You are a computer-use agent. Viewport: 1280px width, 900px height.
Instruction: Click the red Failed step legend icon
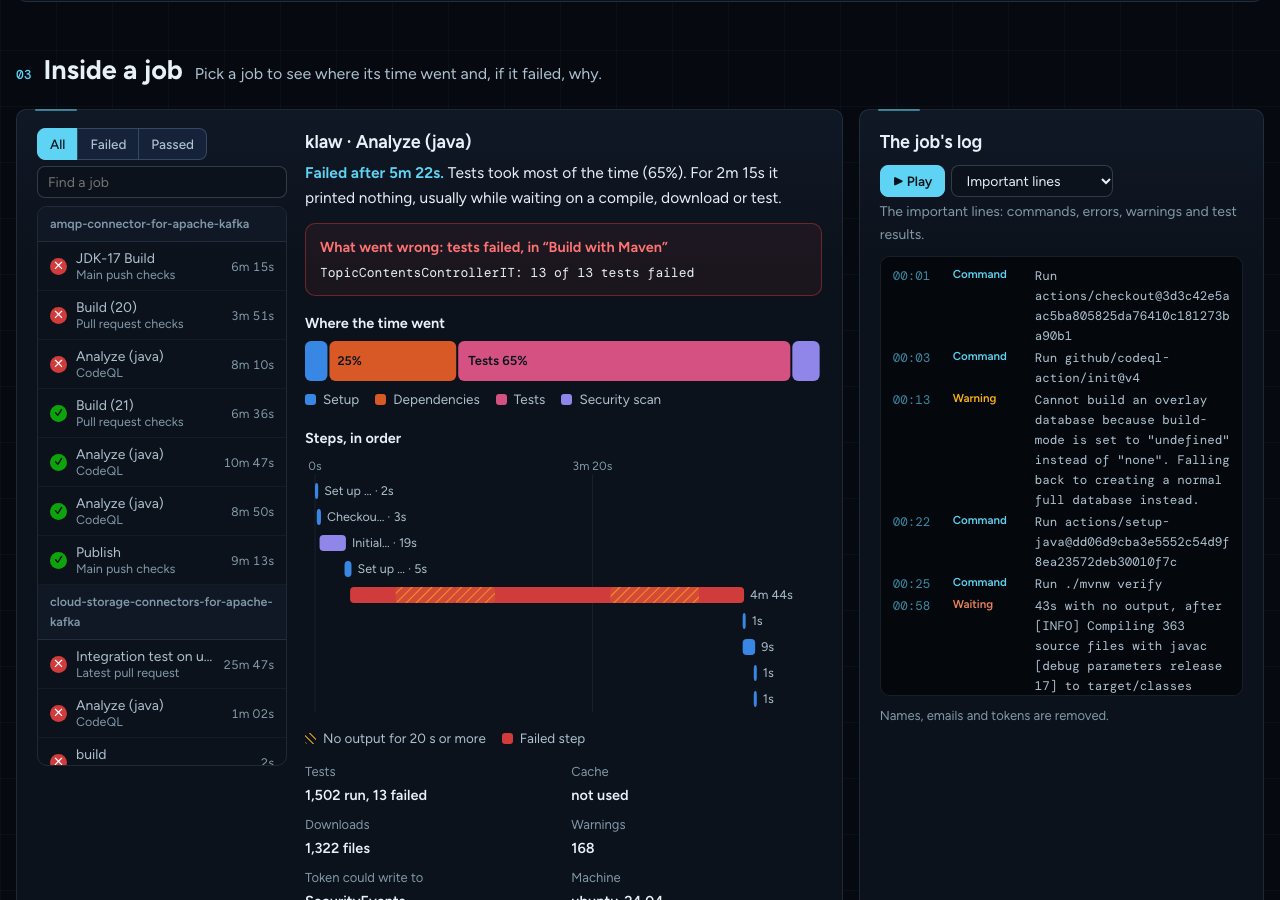507,739
